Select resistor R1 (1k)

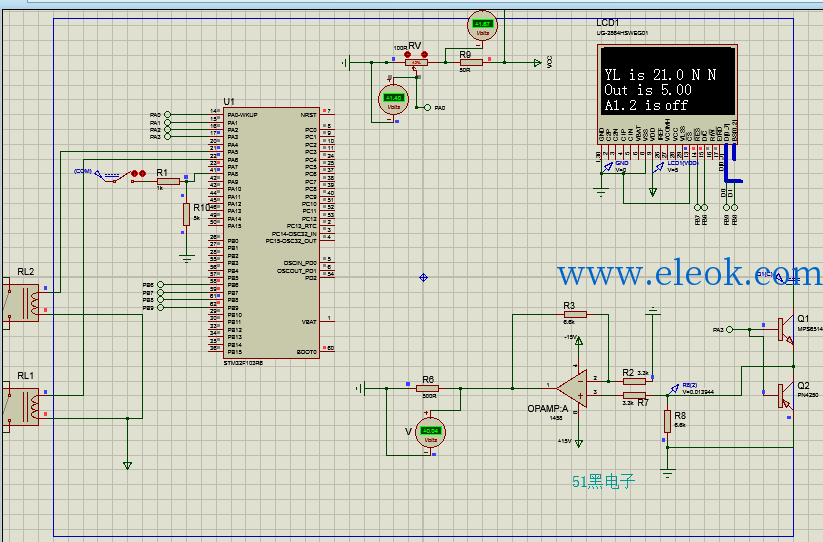point(168,182)
